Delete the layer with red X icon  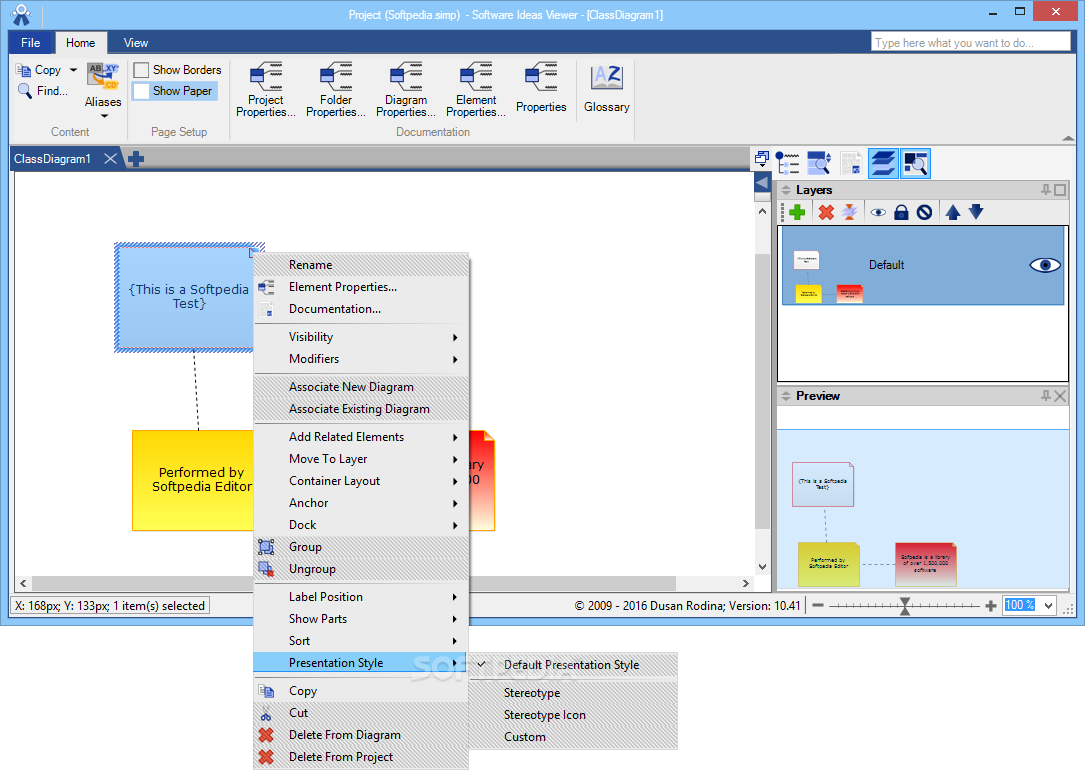click(x=826, y=212)
